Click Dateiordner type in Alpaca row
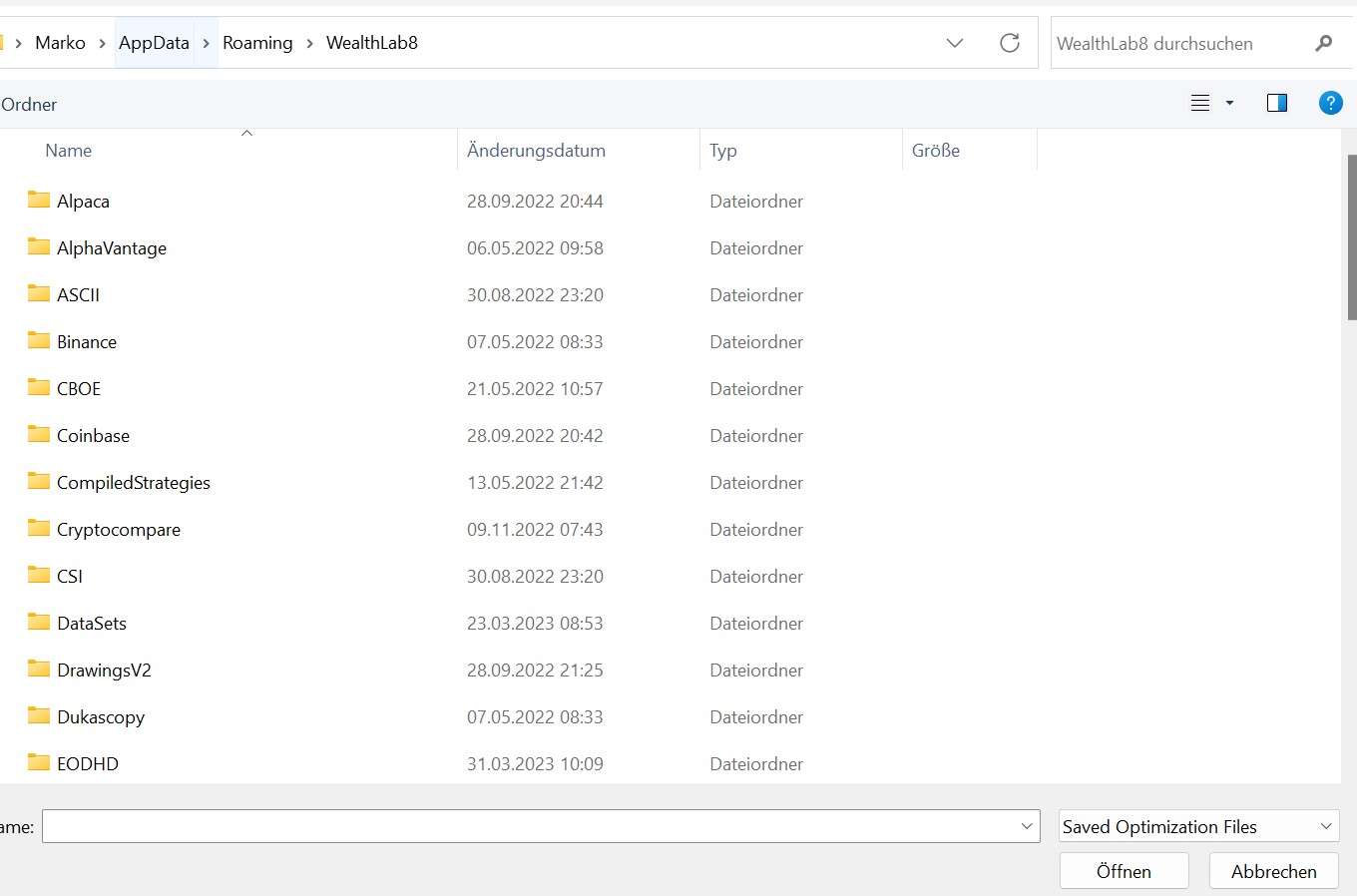Image resolution: width=1357 pixels, height=896 pixels. pos(756,201)
